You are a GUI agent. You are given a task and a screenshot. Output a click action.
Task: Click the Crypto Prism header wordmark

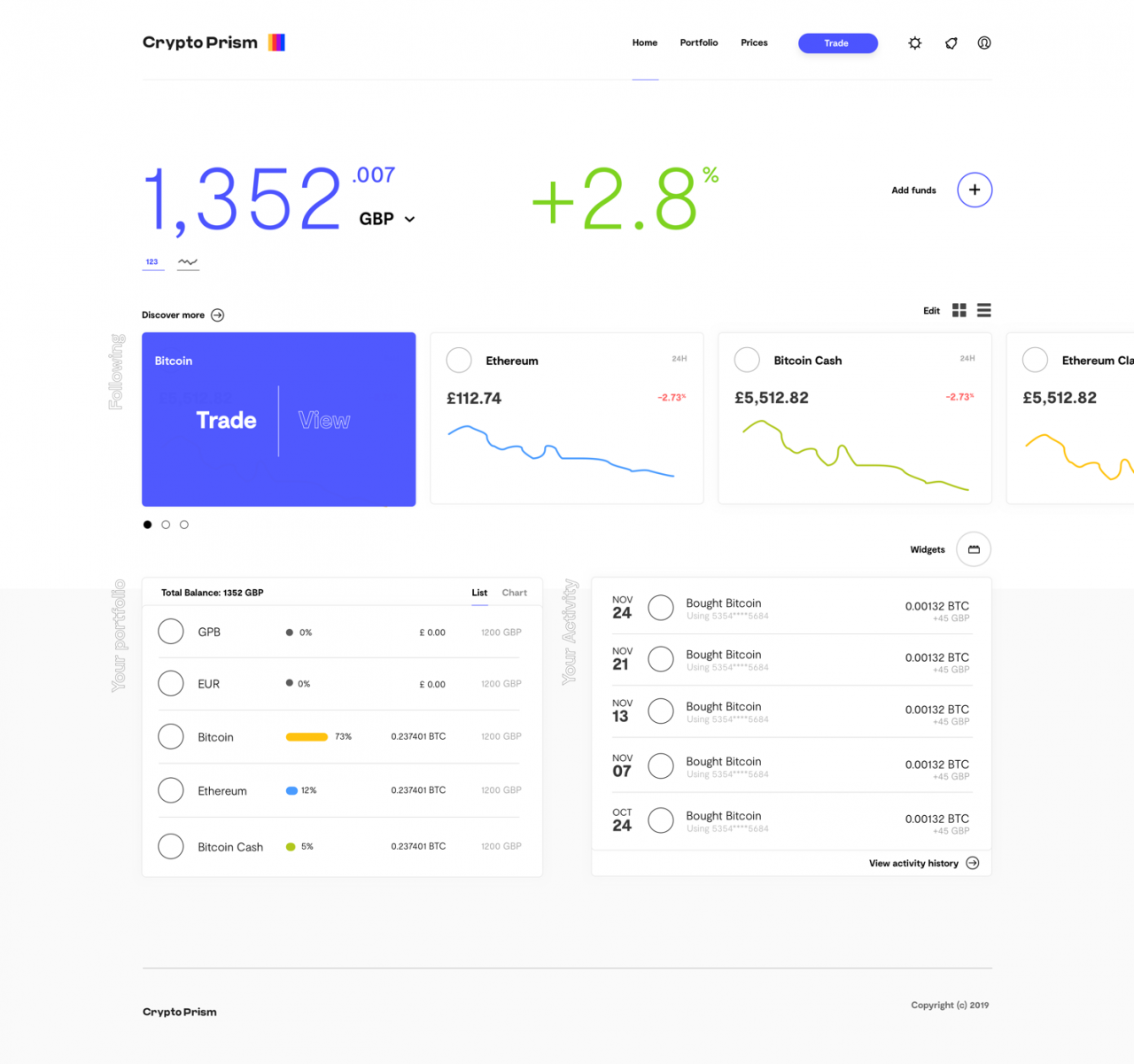(x=200, y=43)
